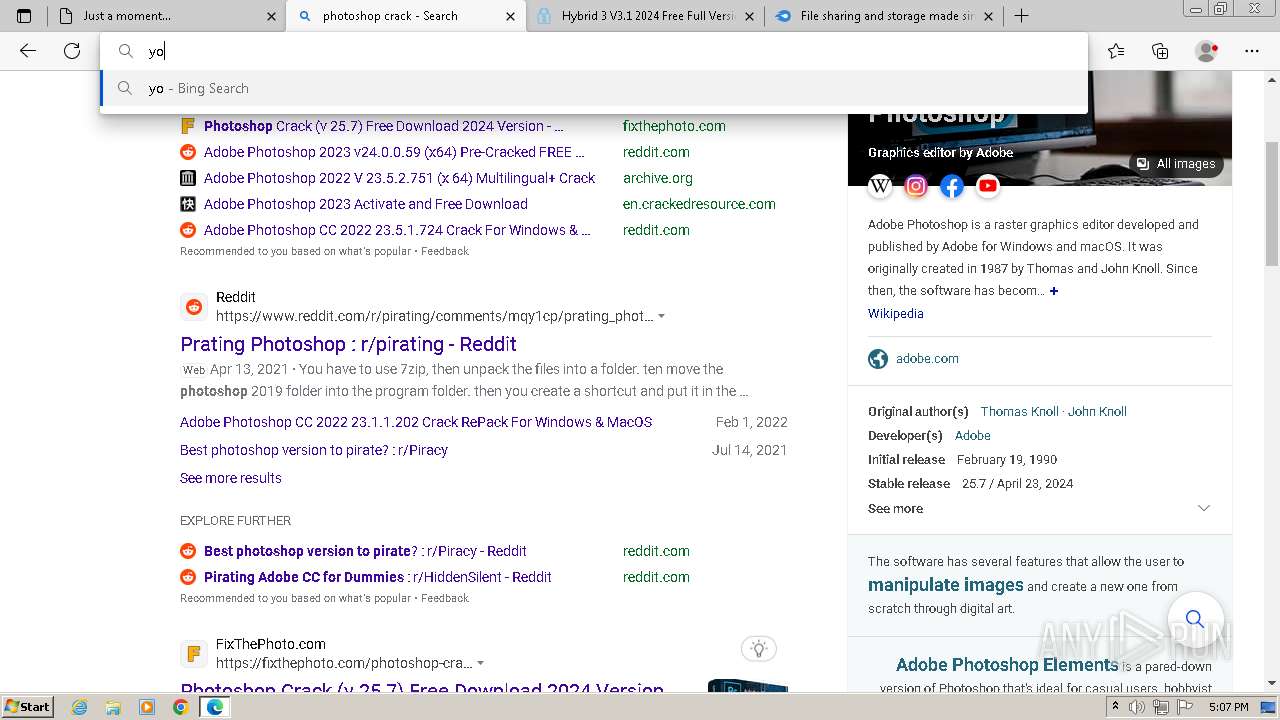Viewport: 1280px width, 720px height.
Task: Click 'See more' in the knowledge panel
Action: 895,508
